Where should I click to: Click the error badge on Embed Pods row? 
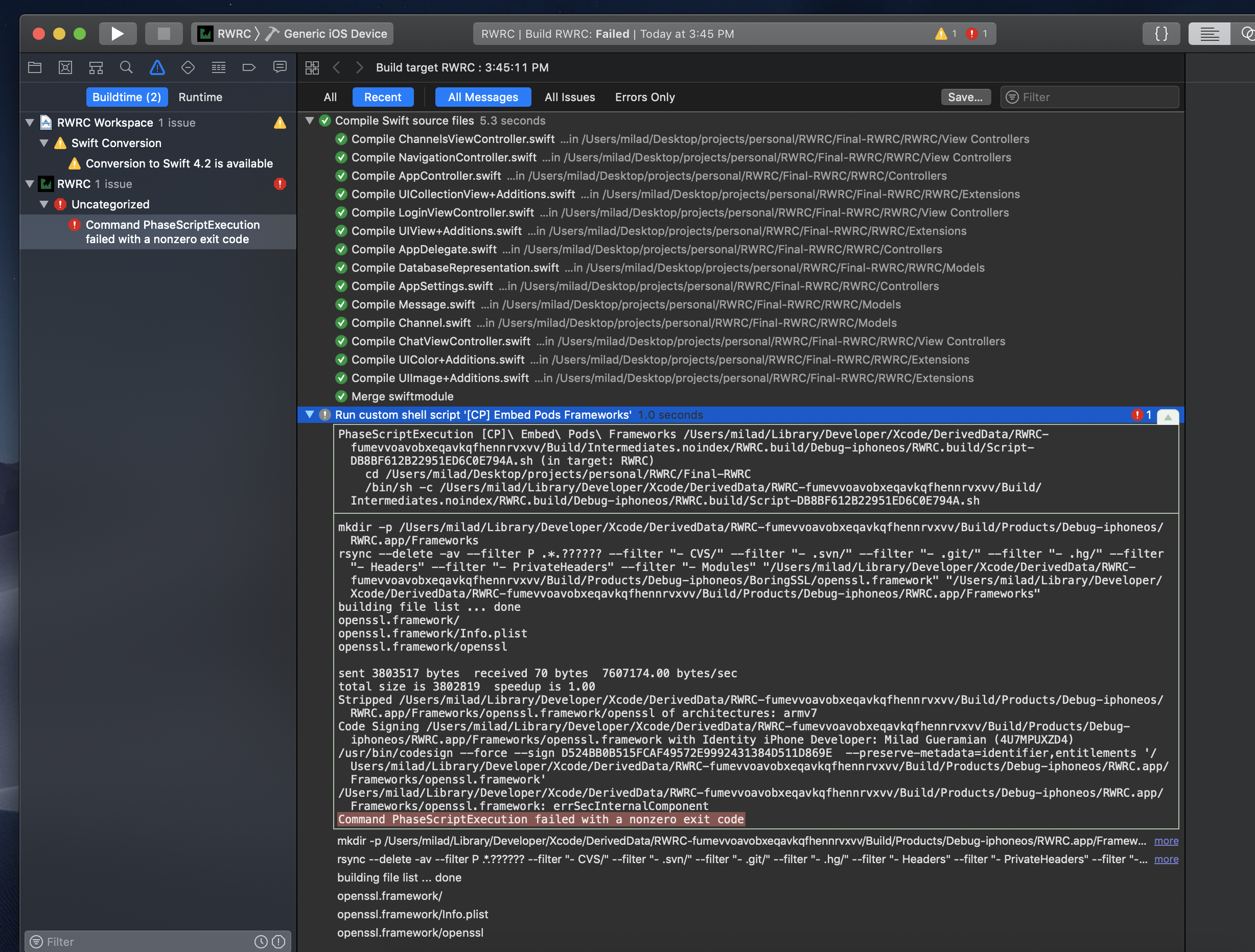[x=1142, y=415]
